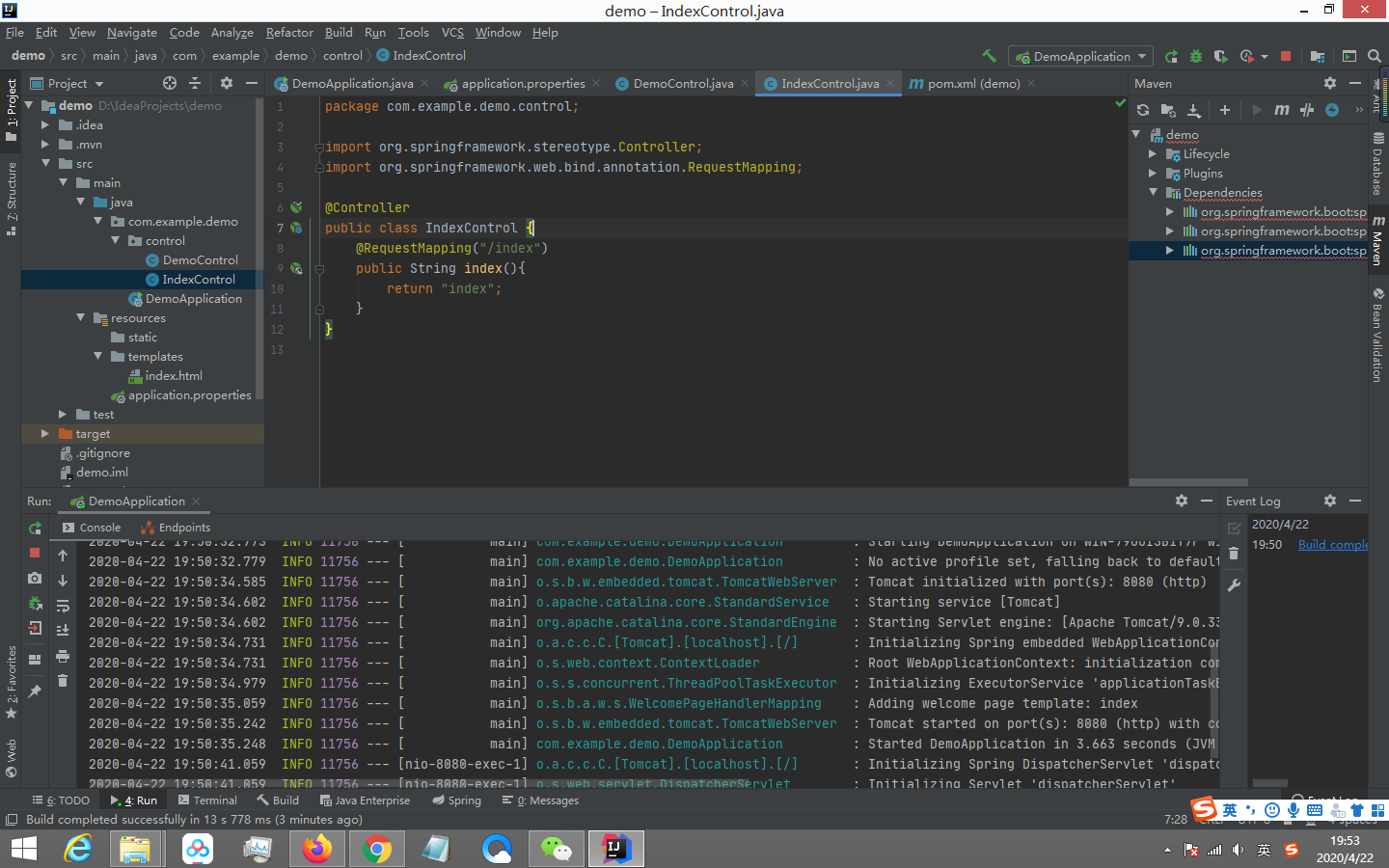
Task: Open Project panel options gear
Action: click(227, 83)
